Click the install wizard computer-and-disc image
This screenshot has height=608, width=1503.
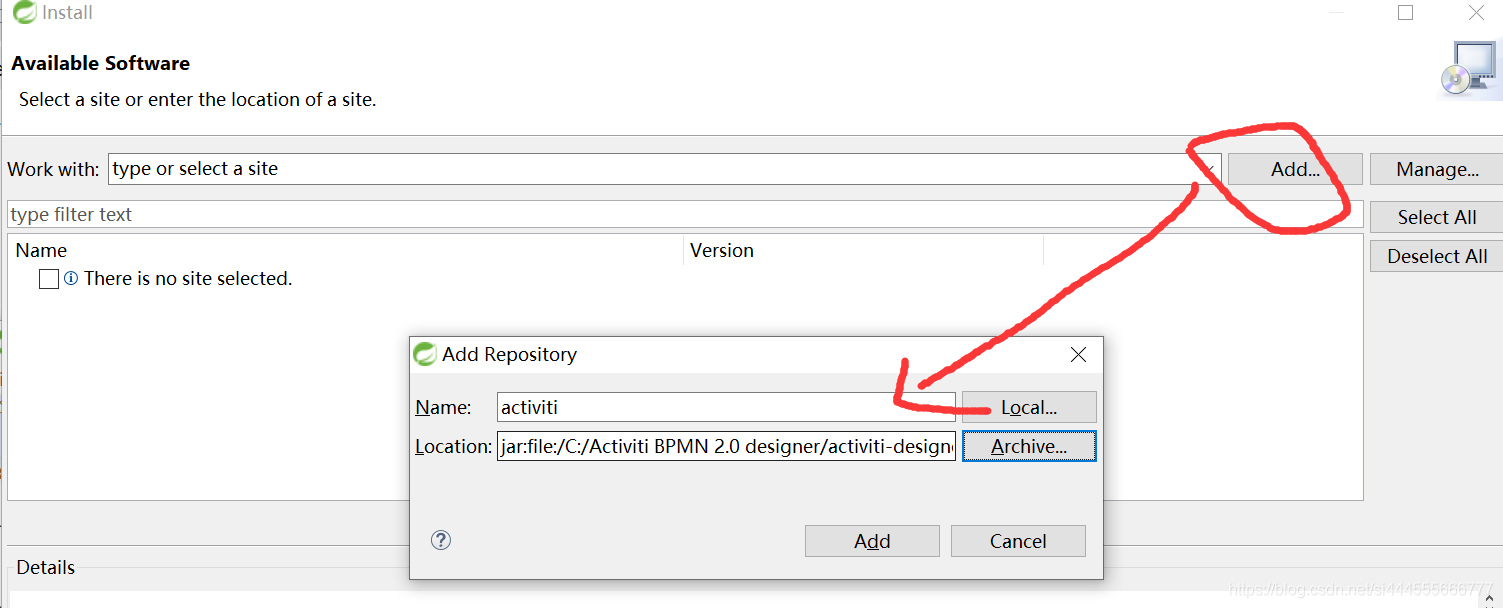click(x=1470, y=70)
